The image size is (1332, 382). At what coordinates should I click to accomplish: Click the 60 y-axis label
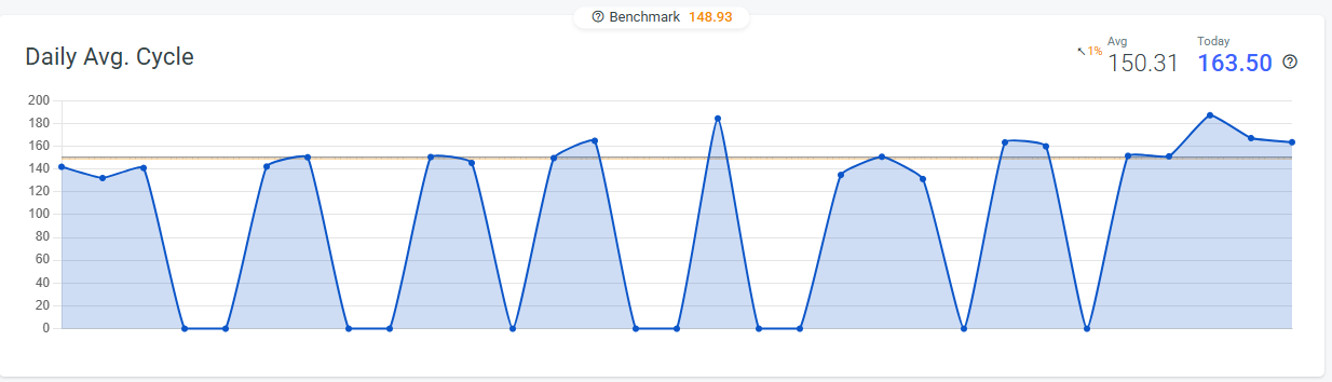43,260
